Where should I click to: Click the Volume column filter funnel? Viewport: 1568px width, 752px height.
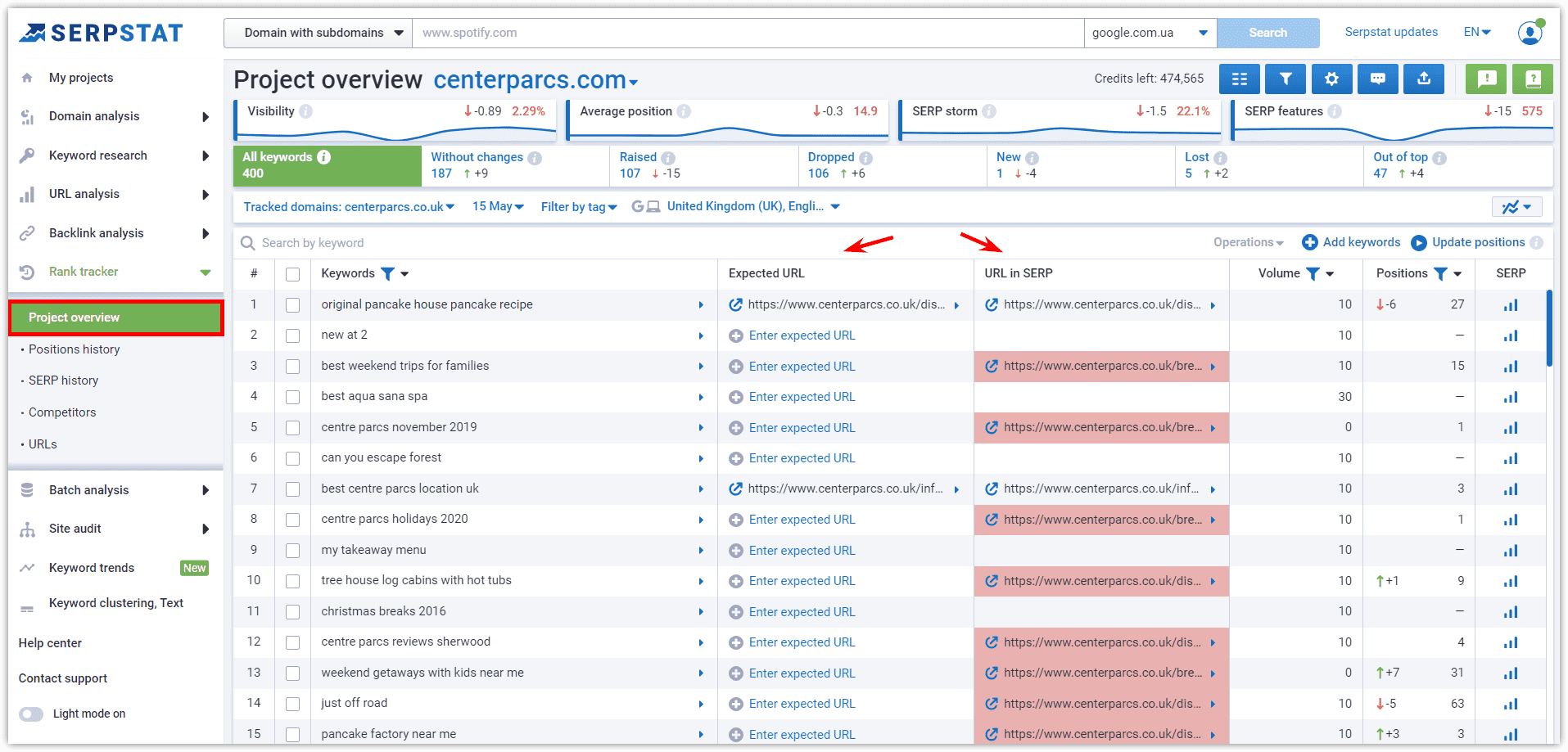(x=1313, y=273)
